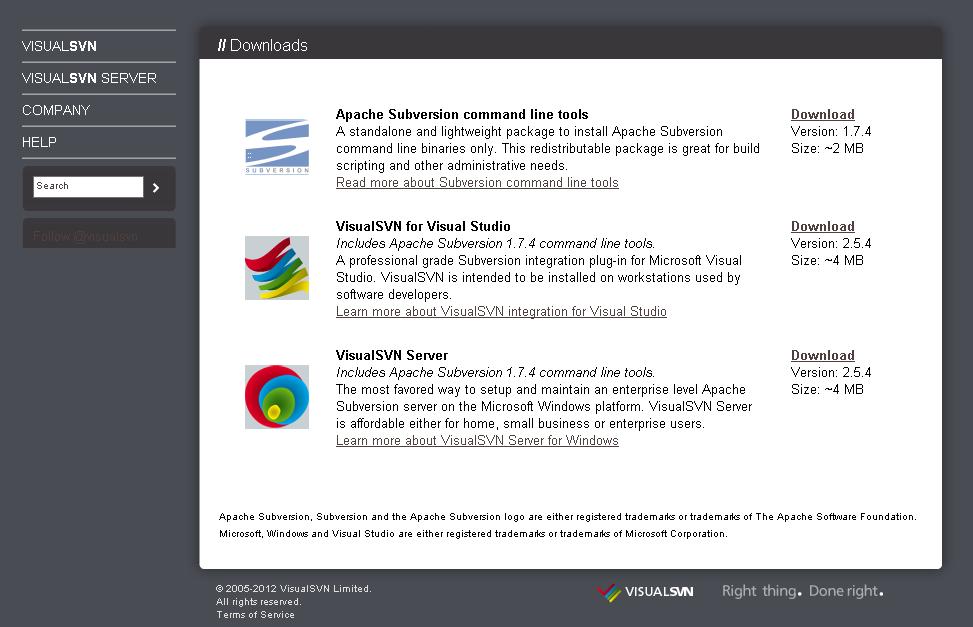The width and height of the screenshot is (973, 627).
Task: Click the Follow @visualsvn button
Action: point(85,236)
